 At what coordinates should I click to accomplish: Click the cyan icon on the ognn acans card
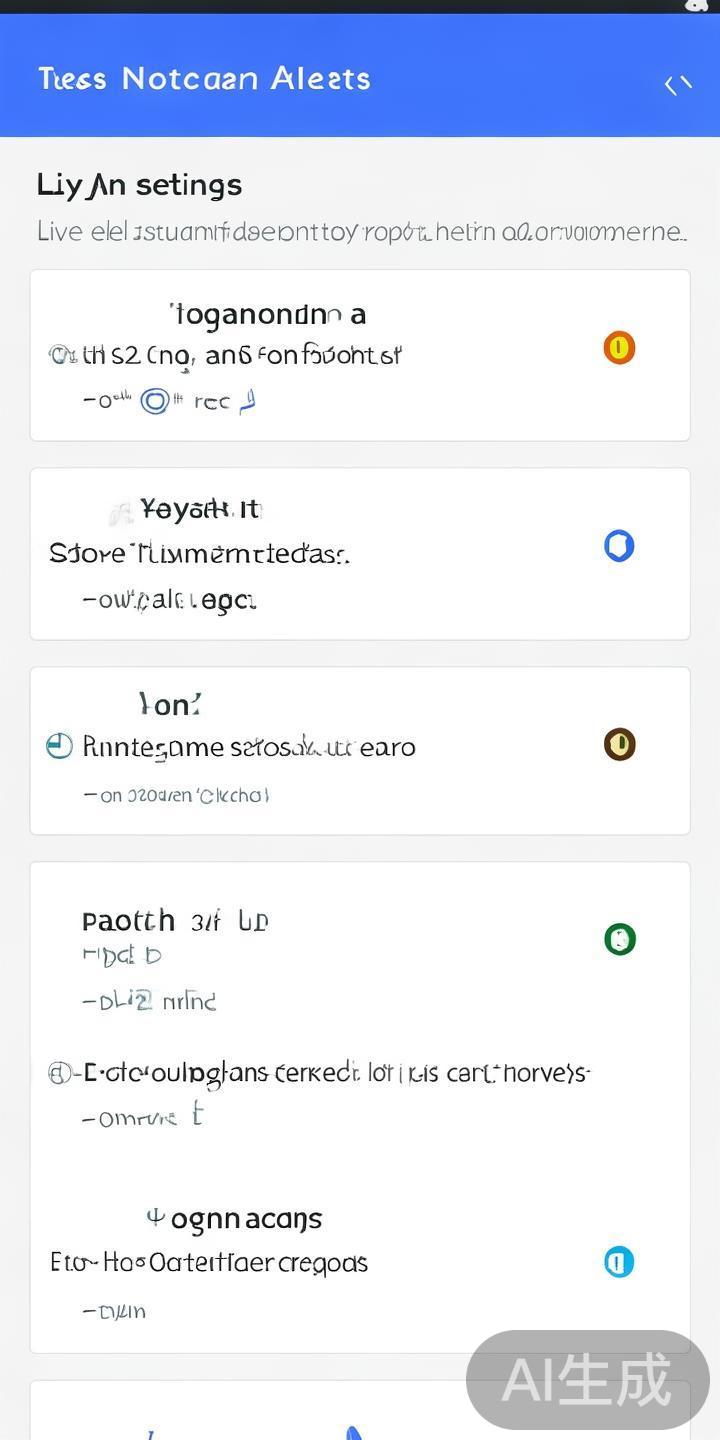point(619,1262)
